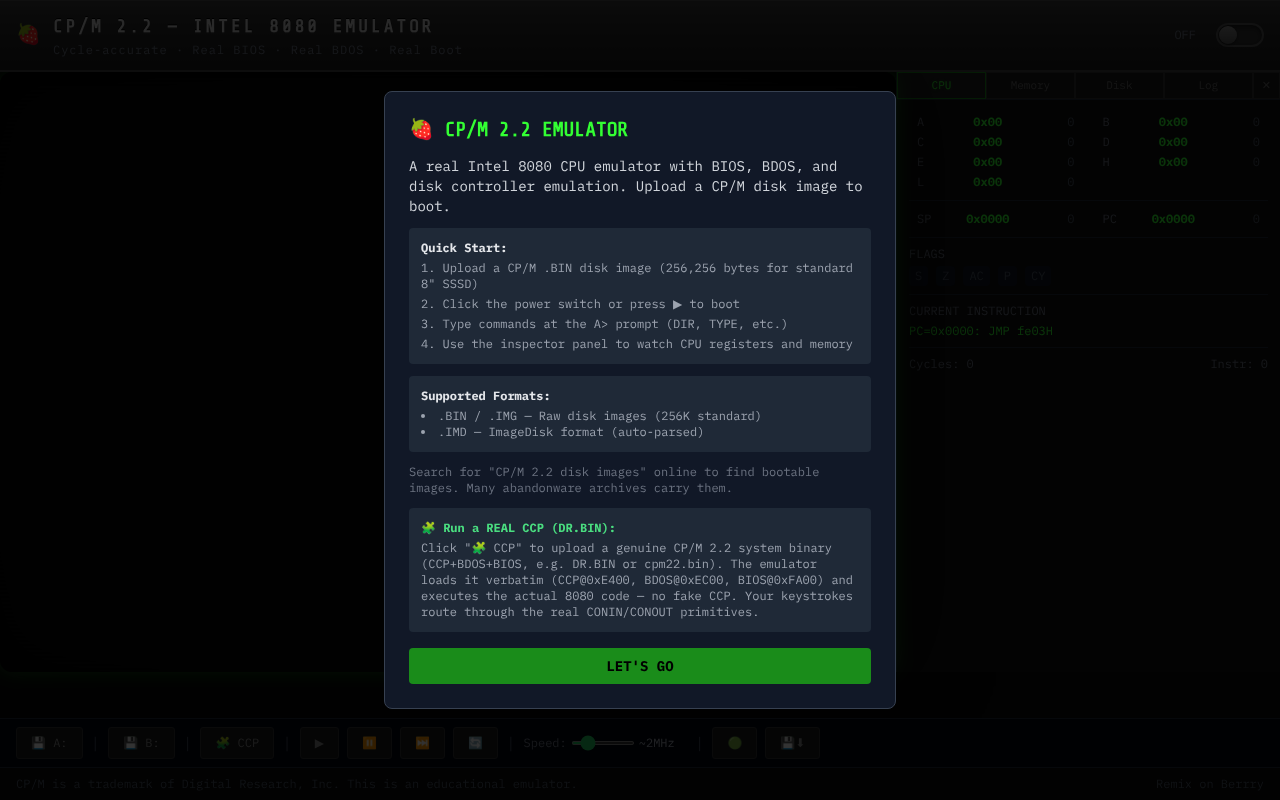Viewport: 1280px width, 800px height.
Task: Click the 'Quick Start:' heading
Action: coord(464,248)
